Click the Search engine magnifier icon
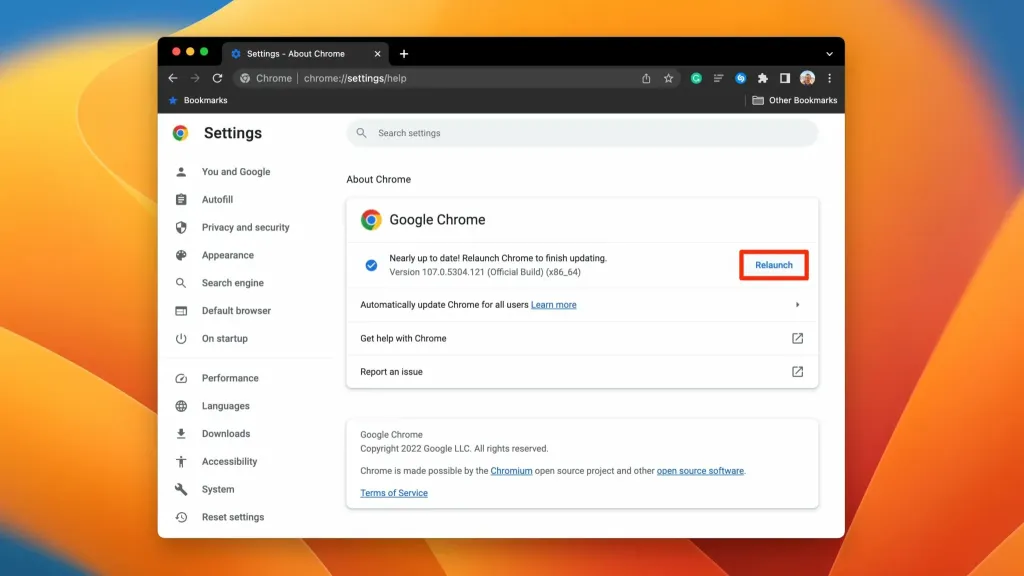 click(182, 283)
